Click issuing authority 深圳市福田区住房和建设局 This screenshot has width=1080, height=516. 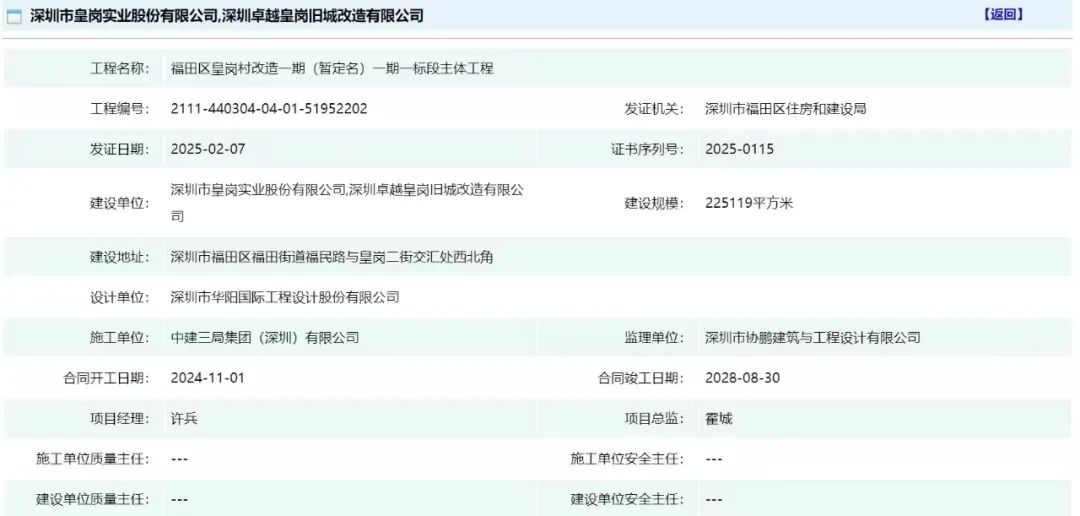point(785,109)
